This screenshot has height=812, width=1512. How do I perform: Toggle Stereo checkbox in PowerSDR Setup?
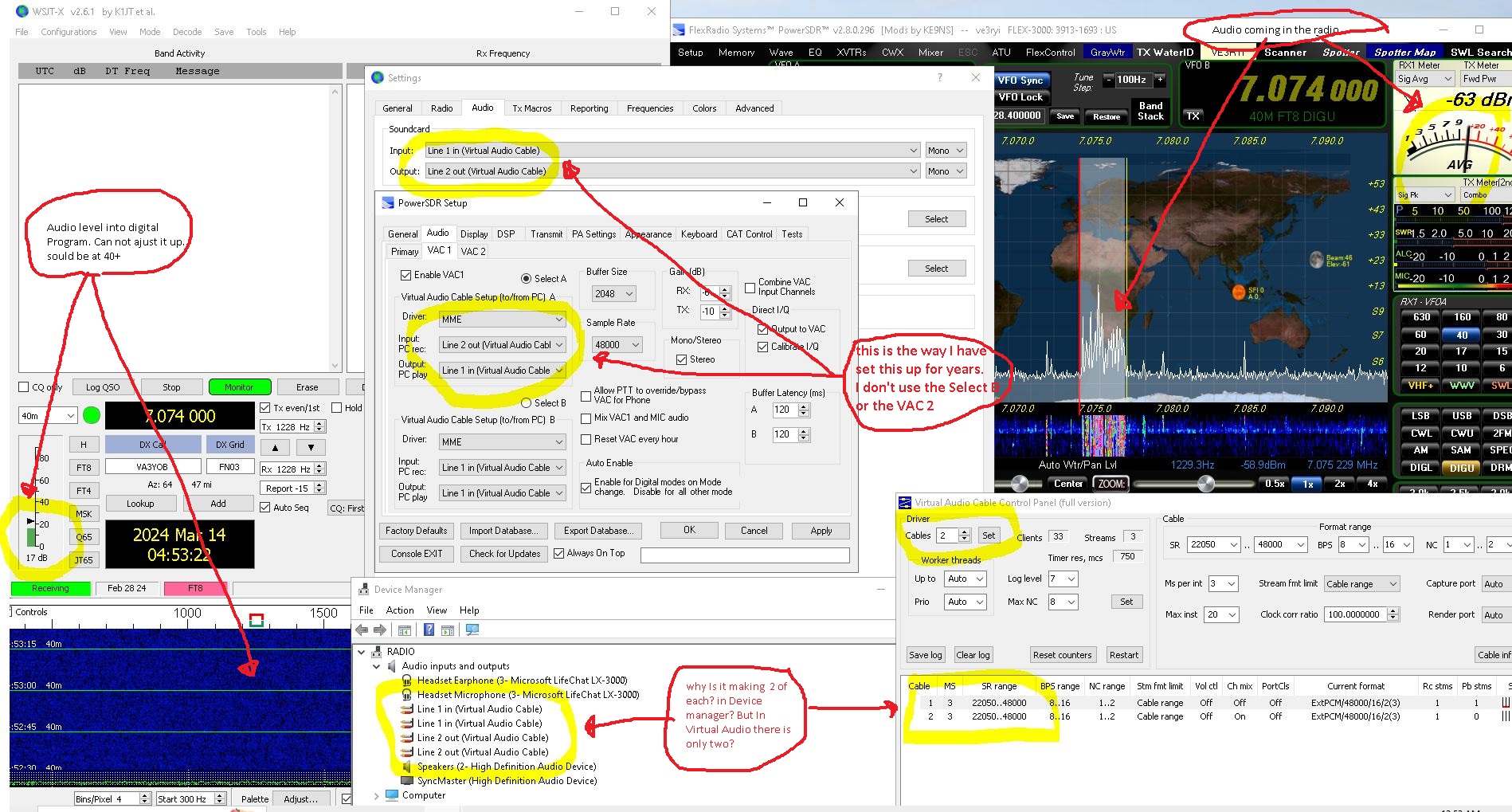click(x=681, y=360)
